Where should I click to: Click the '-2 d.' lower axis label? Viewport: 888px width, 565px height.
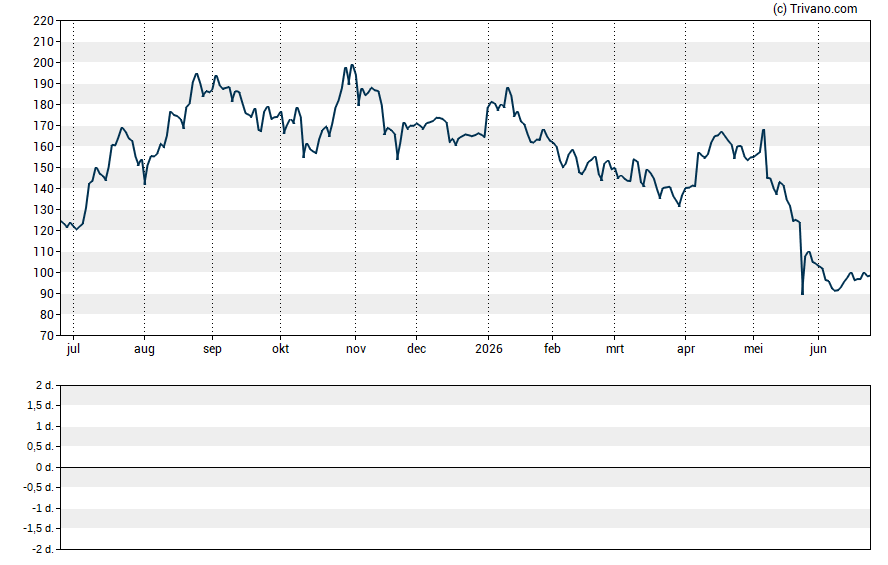(43, 549)
